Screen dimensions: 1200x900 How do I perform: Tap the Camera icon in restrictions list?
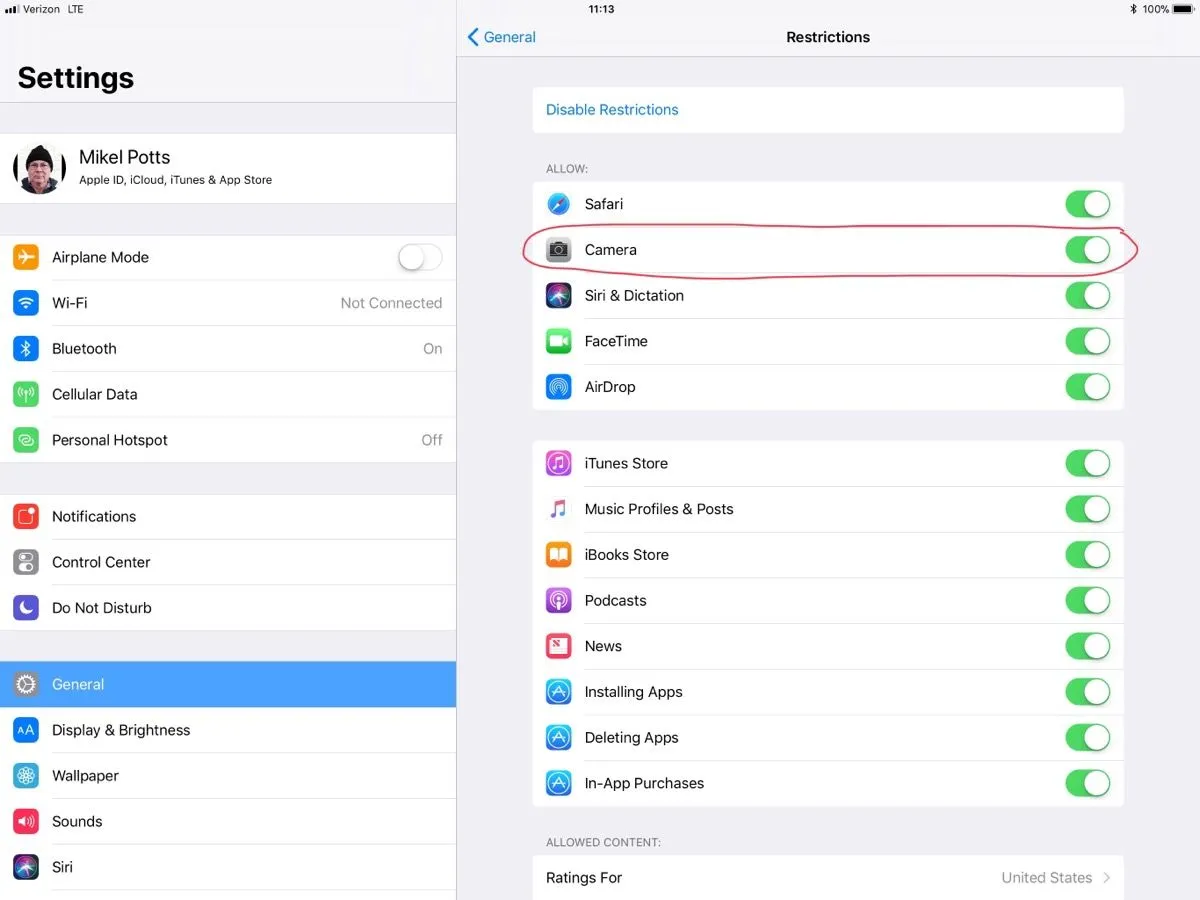[558, 250]
